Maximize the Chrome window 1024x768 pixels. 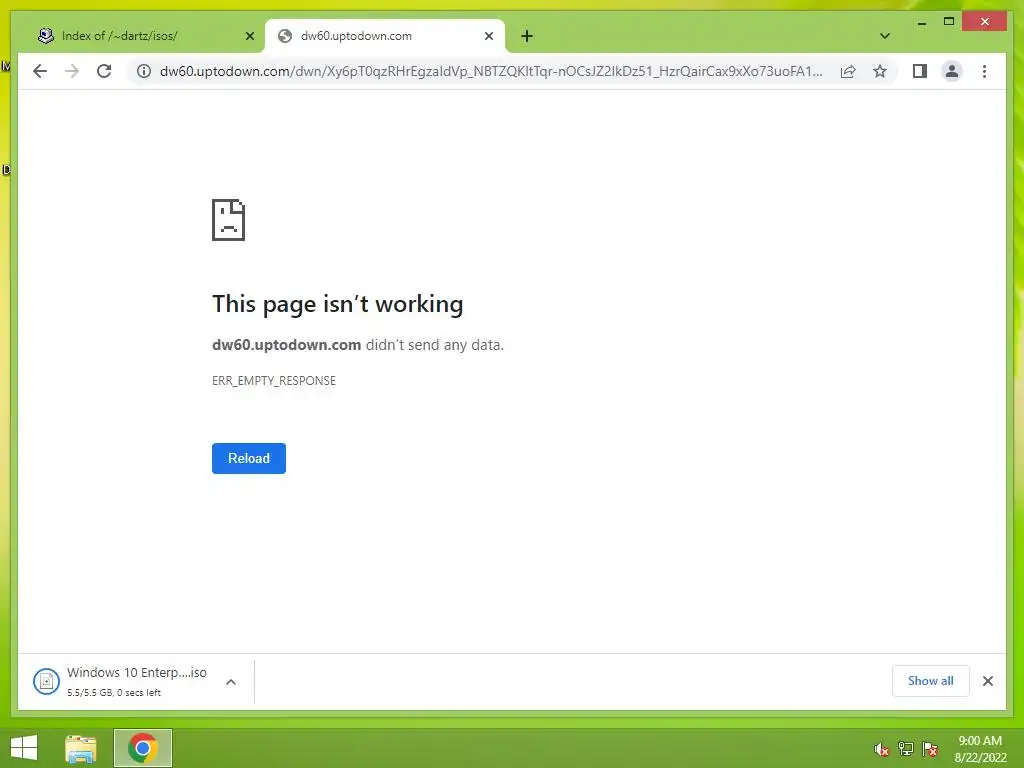pos(949,22)
